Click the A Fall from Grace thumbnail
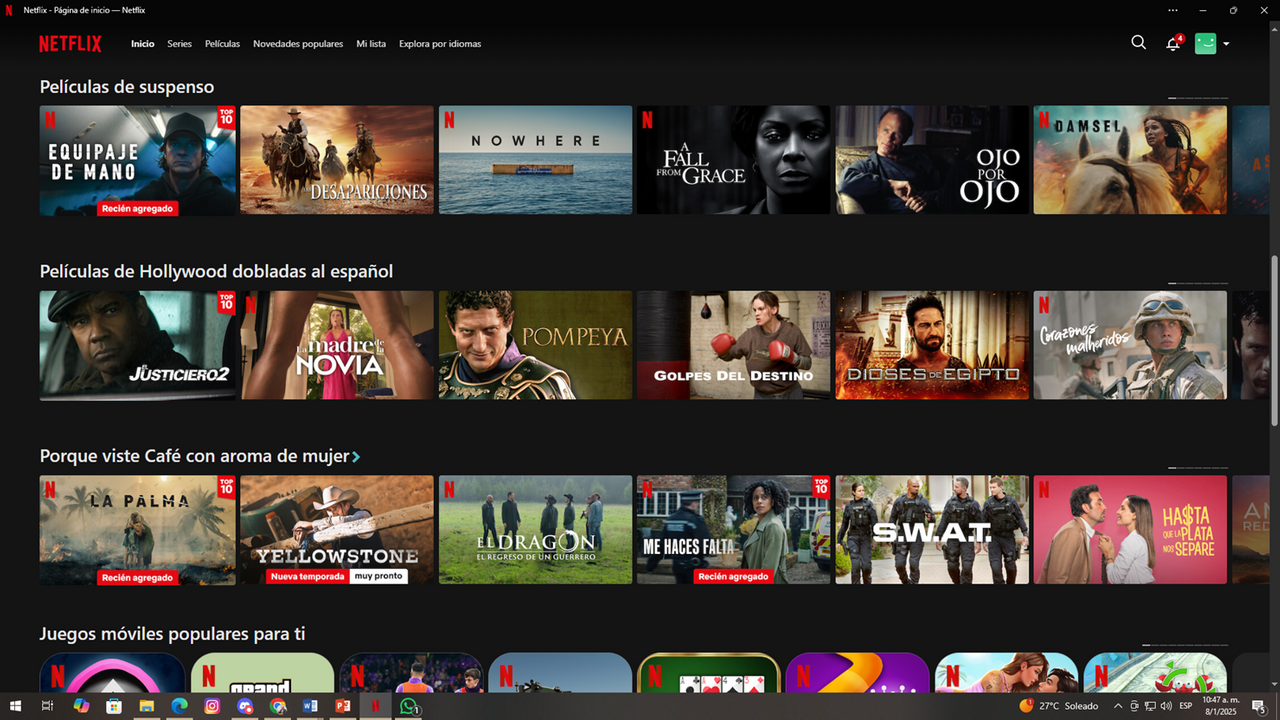This screenshot has width=1280, height=720. click(734, 160)
